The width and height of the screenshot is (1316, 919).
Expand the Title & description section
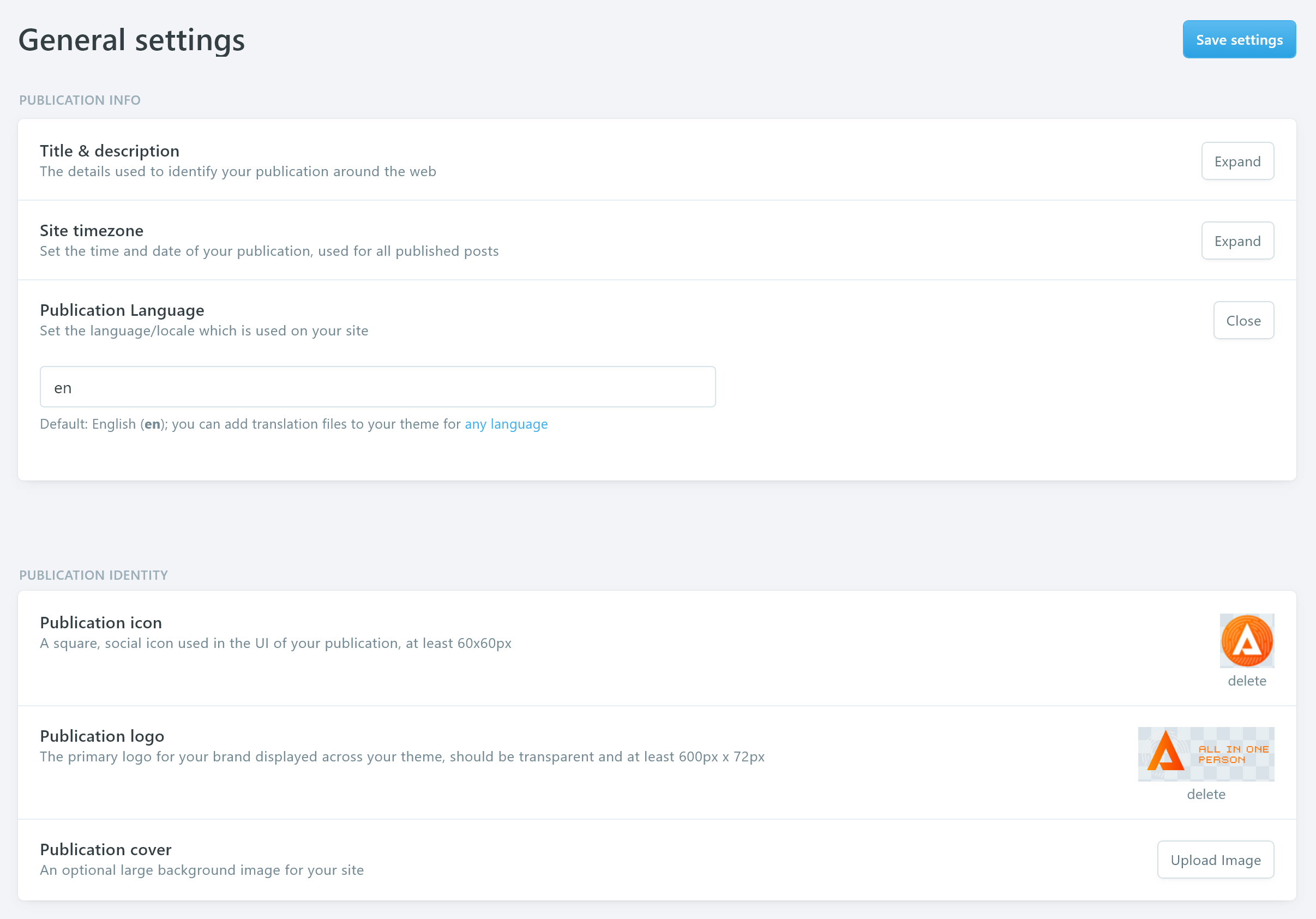click(x=1237, y=161)
